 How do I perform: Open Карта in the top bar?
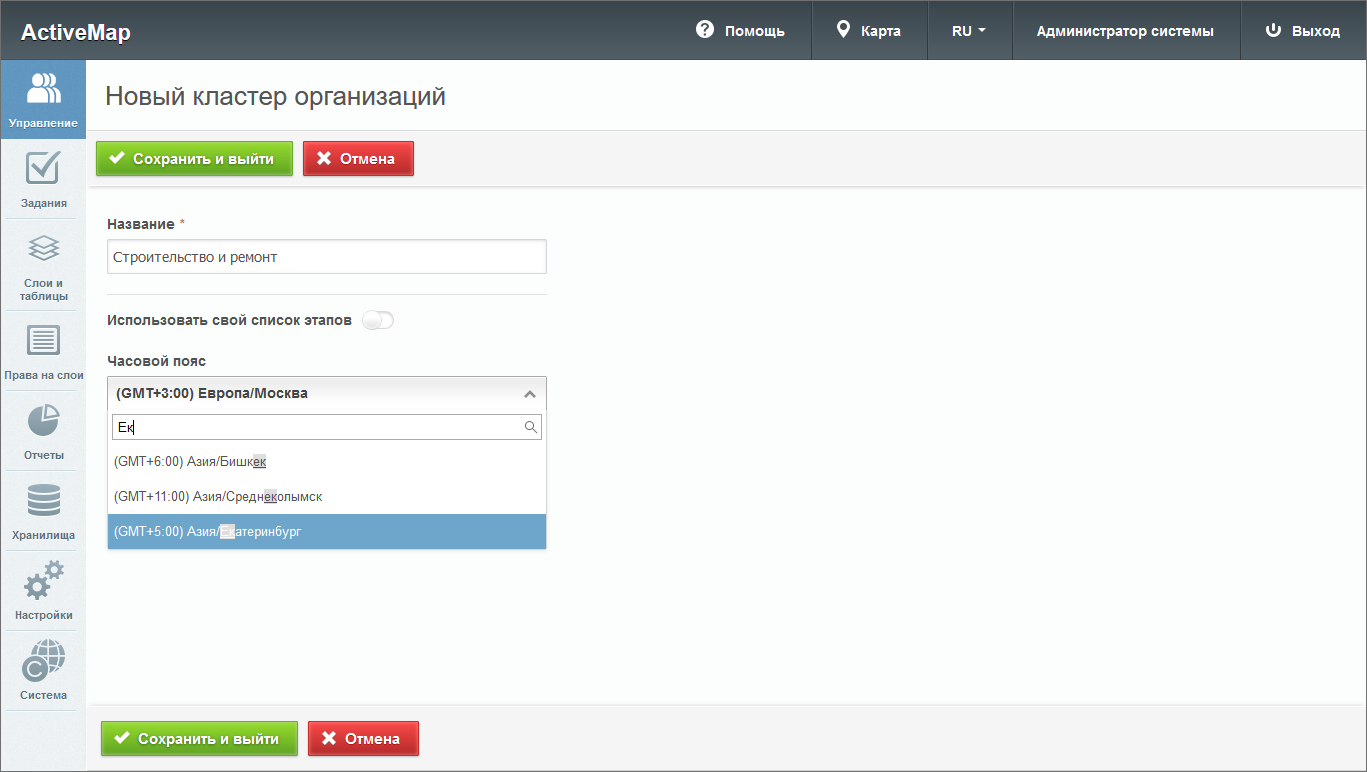click(x=869, y=31)
